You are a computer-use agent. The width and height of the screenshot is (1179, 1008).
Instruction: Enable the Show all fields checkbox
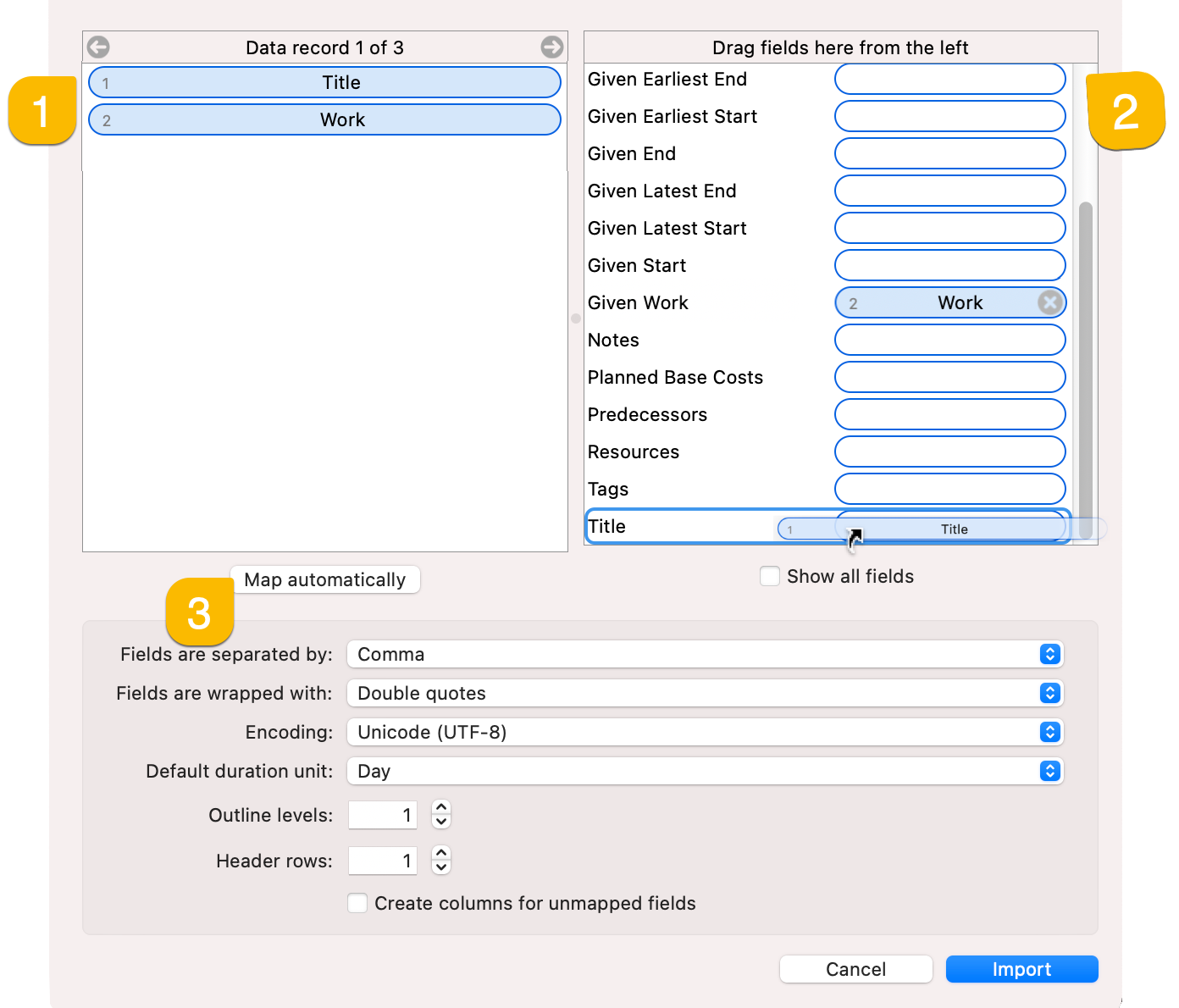(x=769, y=576)
